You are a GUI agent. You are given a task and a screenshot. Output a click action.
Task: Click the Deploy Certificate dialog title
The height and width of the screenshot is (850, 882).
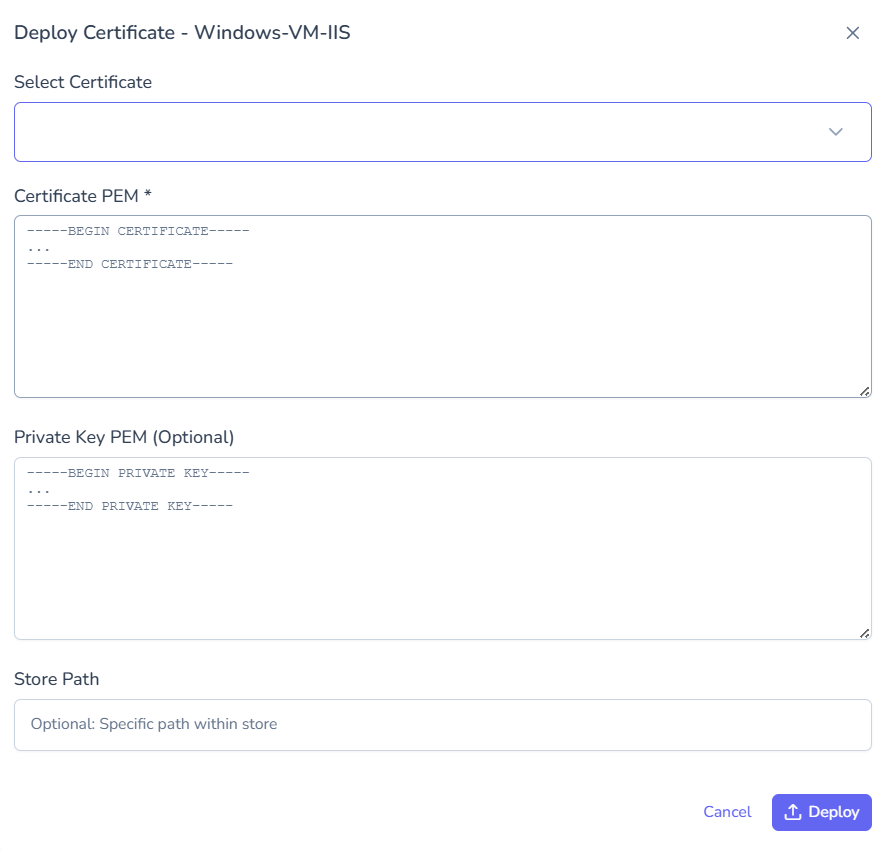point(182,32)
